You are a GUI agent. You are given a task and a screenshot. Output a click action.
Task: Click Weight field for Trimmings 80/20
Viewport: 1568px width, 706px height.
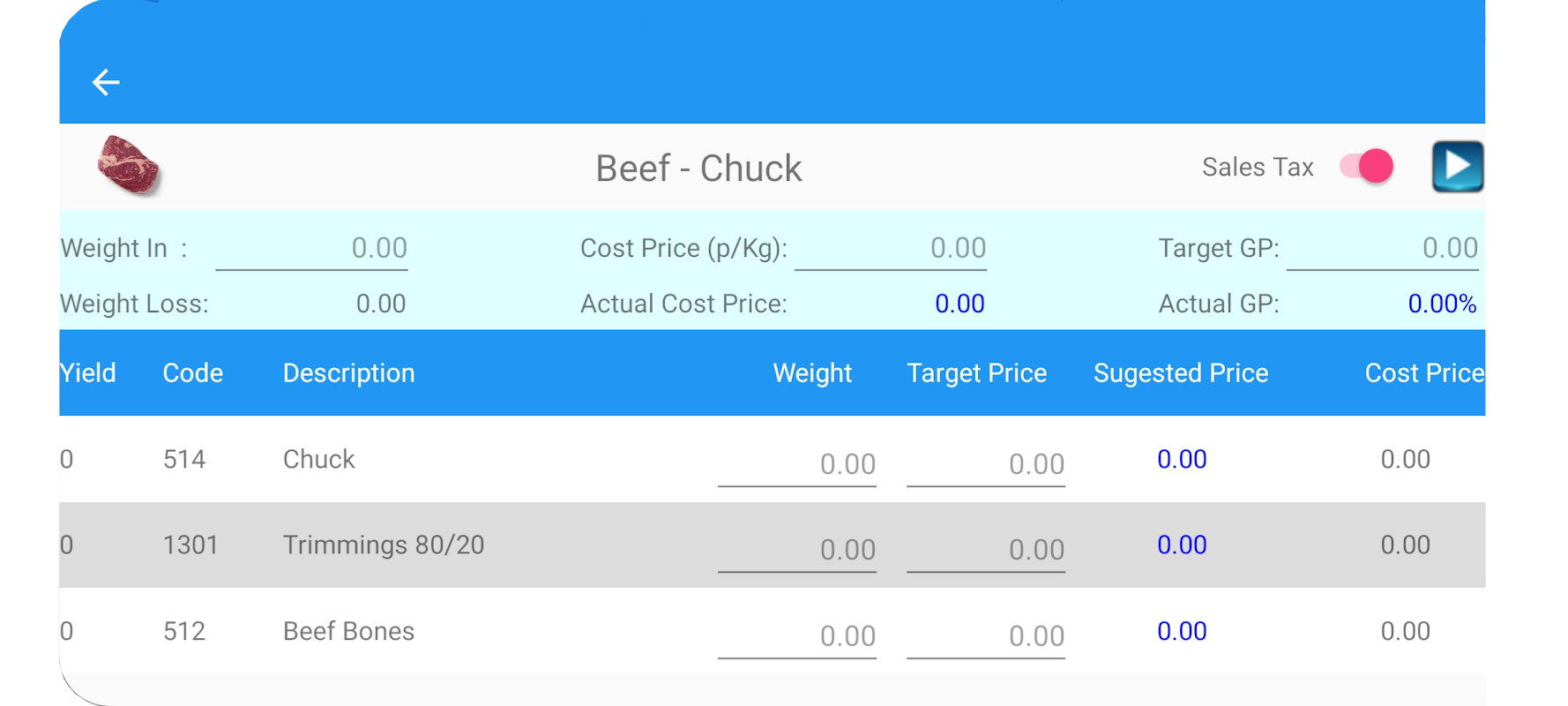coord(797,550)
